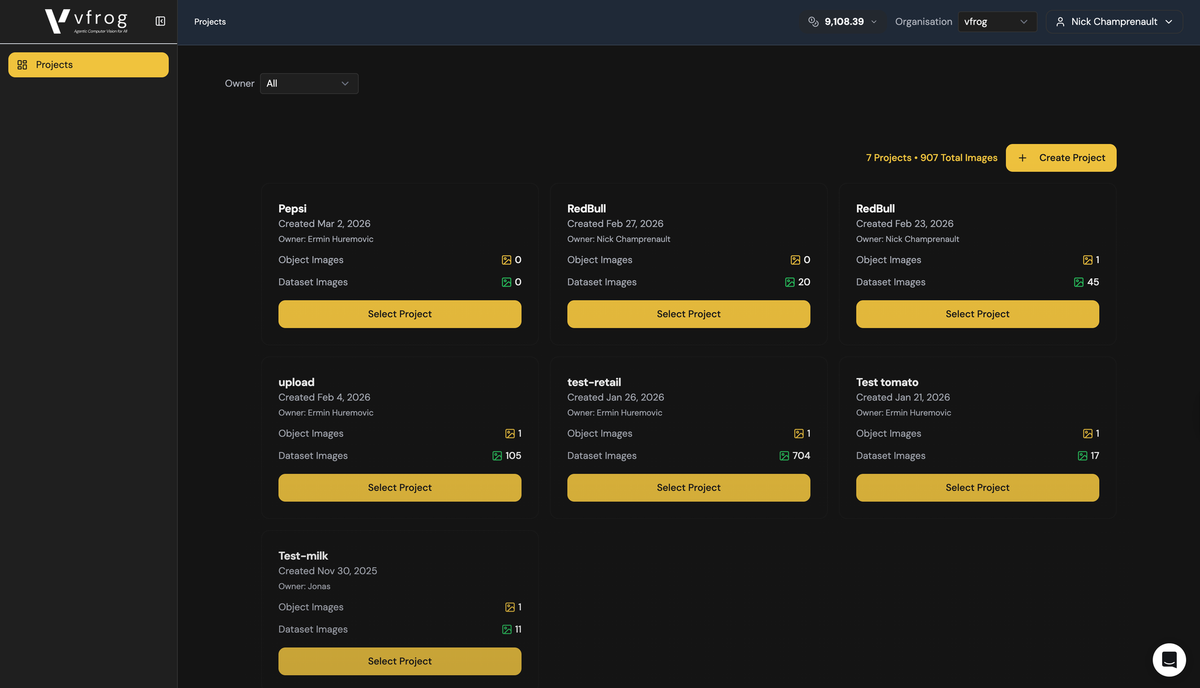Click the credits coin icon

point(814,21)
